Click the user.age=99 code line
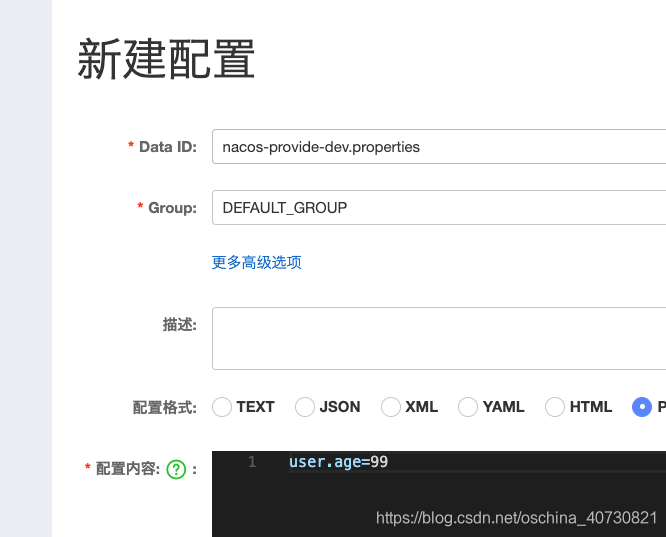Image resolution: width=666 pixels, height=537 pixels. click(x=339, y=462)
